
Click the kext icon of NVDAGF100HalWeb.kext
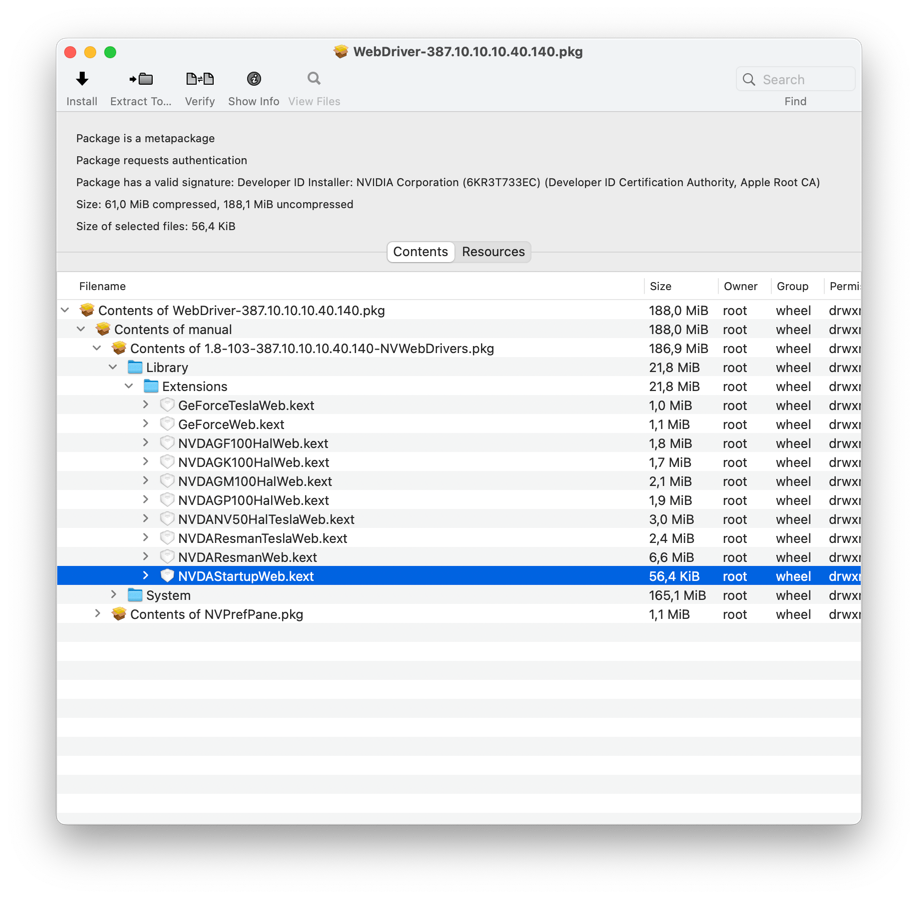(x=167, y=442)
